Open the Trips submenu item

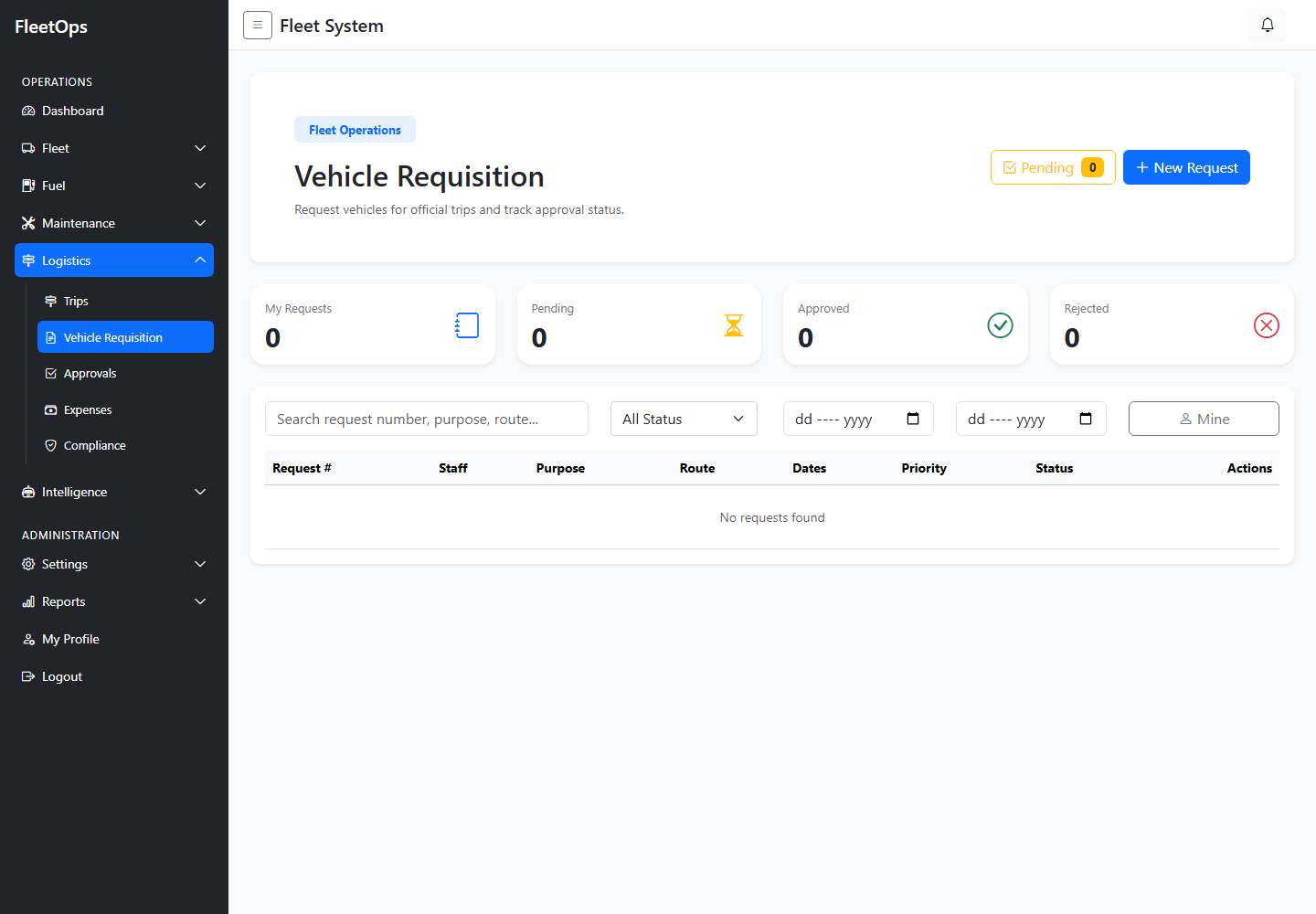tap(125, 301)
